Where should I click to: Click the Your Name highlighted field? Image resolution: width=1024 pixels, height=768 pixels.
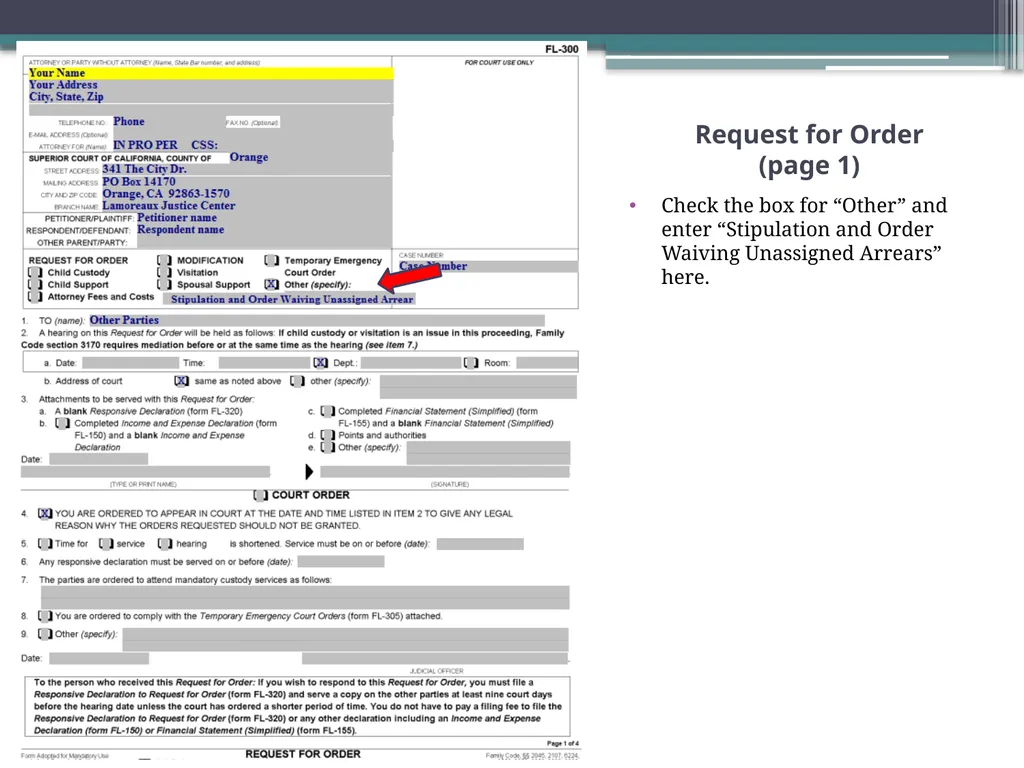(210, 73)
